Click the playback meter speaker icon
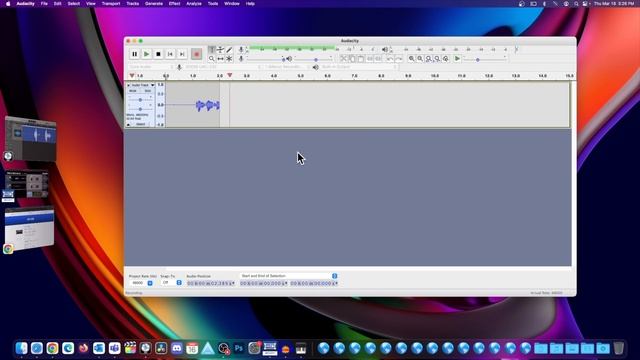This screenshot has height=360, width=640. coord(384,49)
